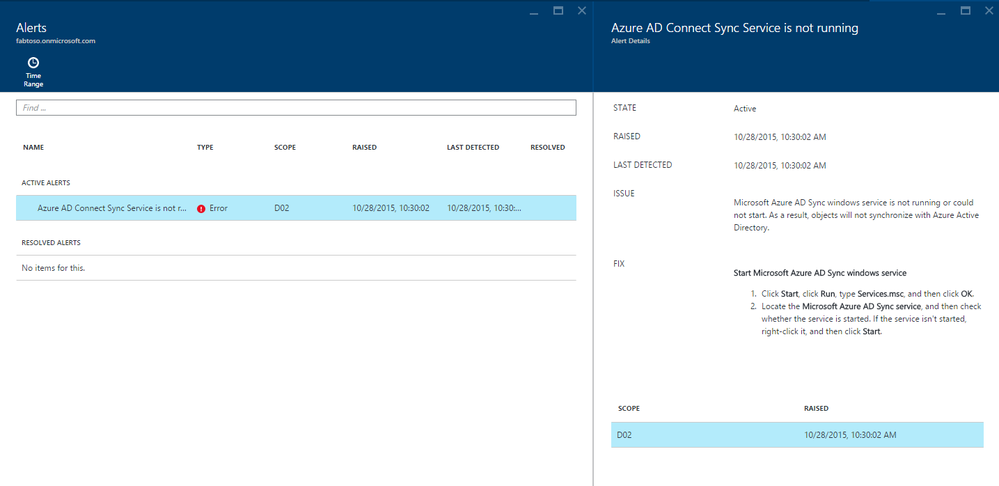Screen dimensions: 999x486
Task: Click fabtoso.onmicrosoft.com subtitle
Action: tap(56, 40)
